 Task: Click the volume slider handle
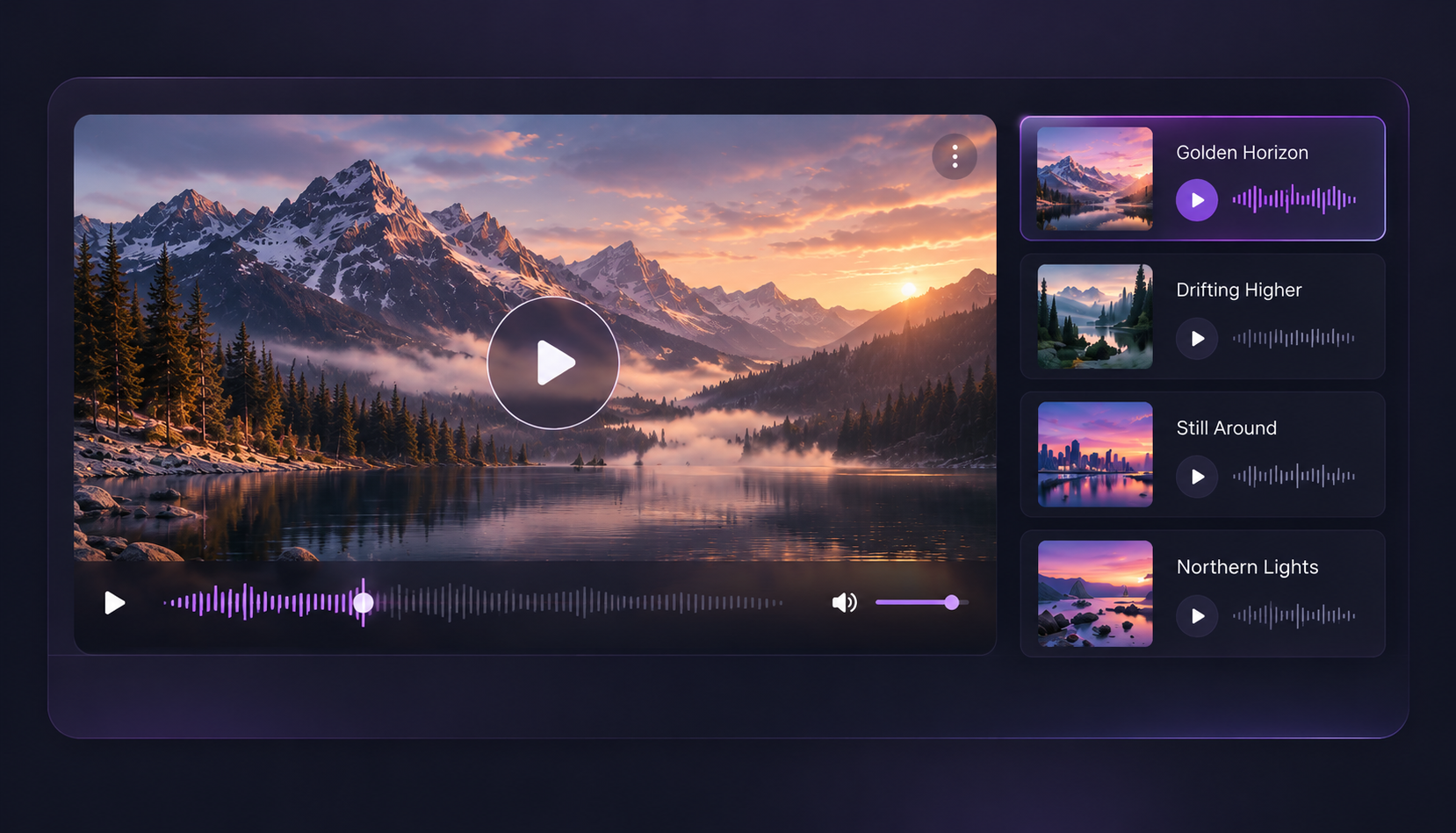pyautogui.click(x=952, y=602)
